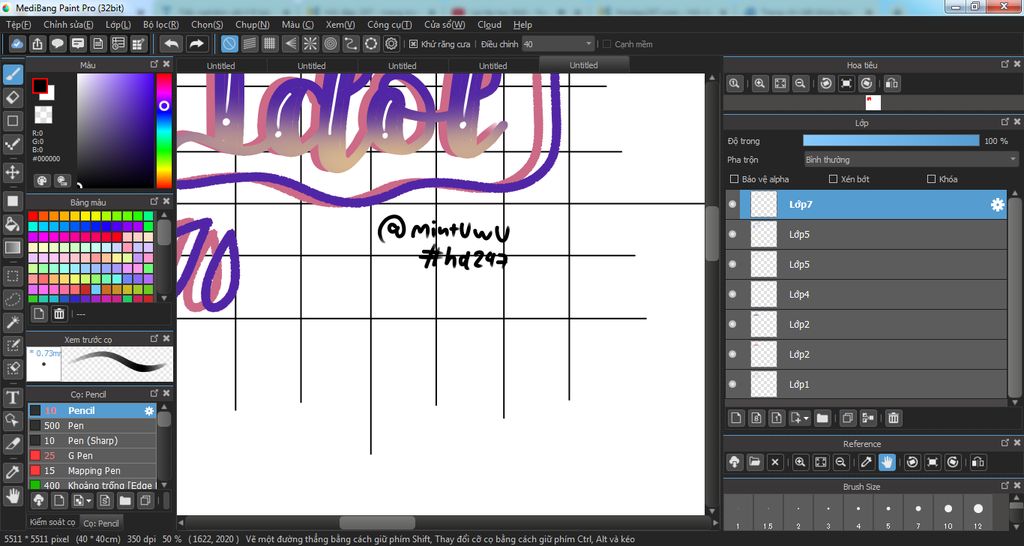The width and height of the screenshot is (1024, 546).
Task: Open the Pha trộn blend mode dropdown
Action: tap(911, 159)
